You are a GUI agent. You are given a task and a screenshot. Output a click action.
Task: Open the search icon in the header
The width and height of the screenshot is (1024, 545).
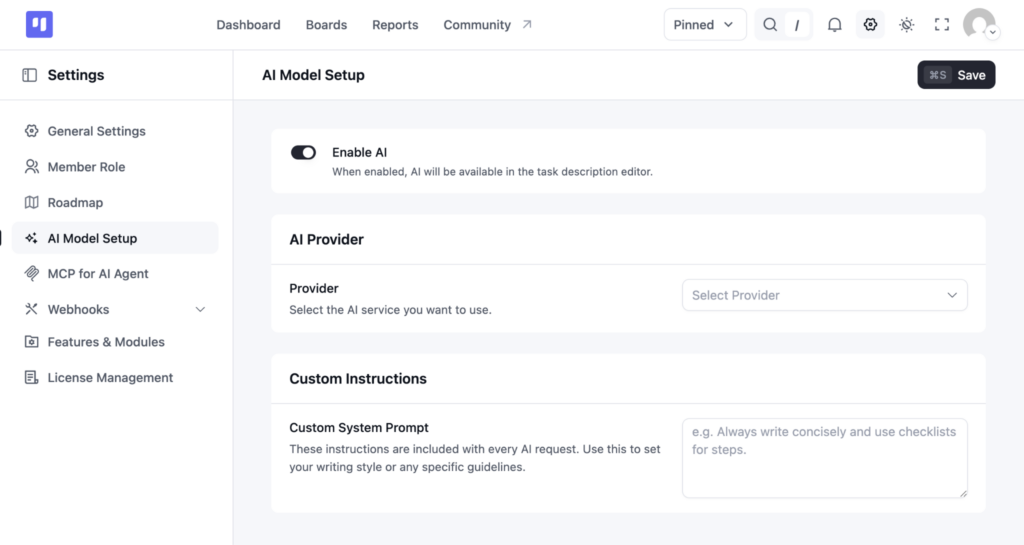click(770, 25)
